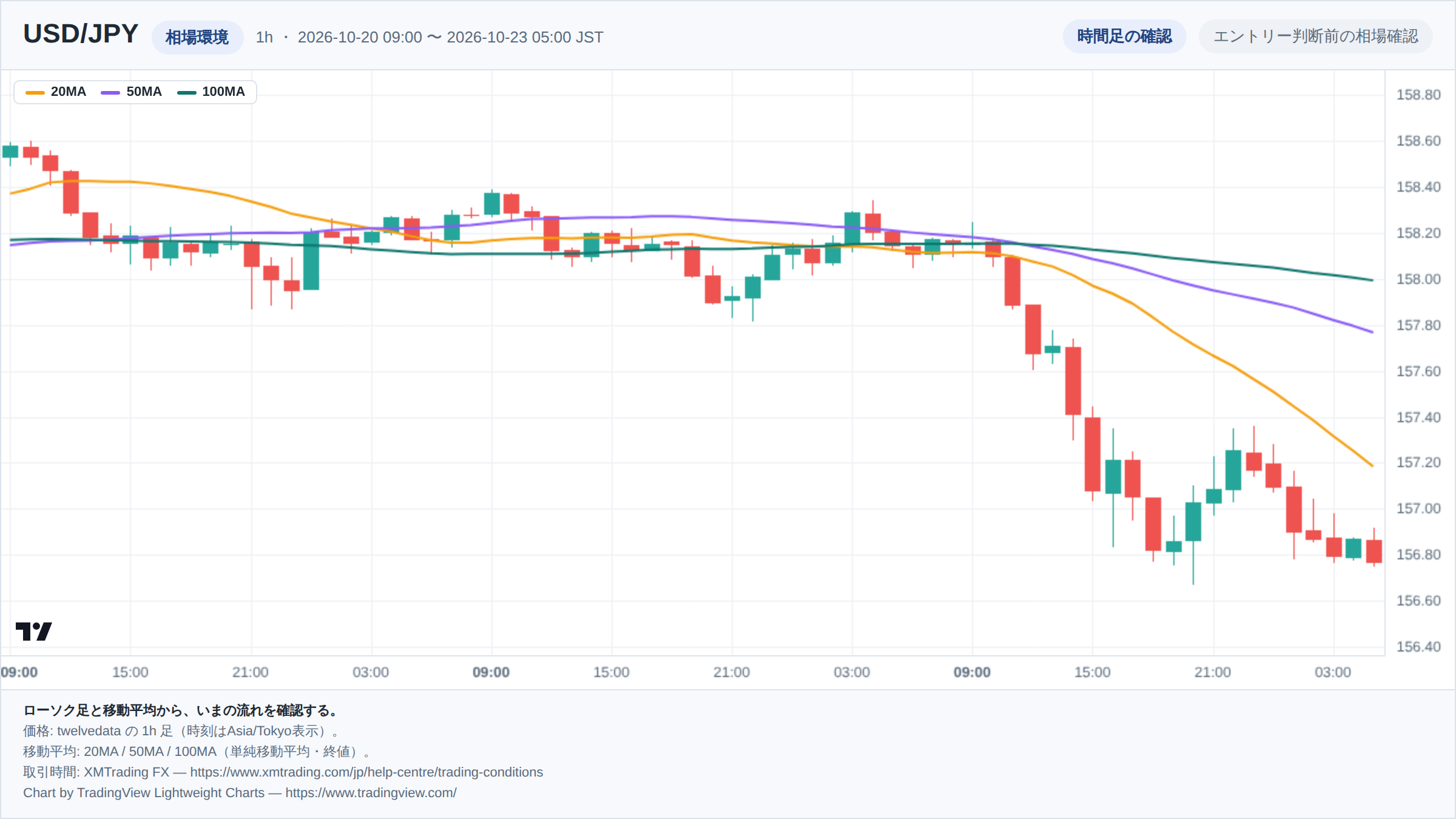Click the 100MA green legend swatch

pos(186,92)
